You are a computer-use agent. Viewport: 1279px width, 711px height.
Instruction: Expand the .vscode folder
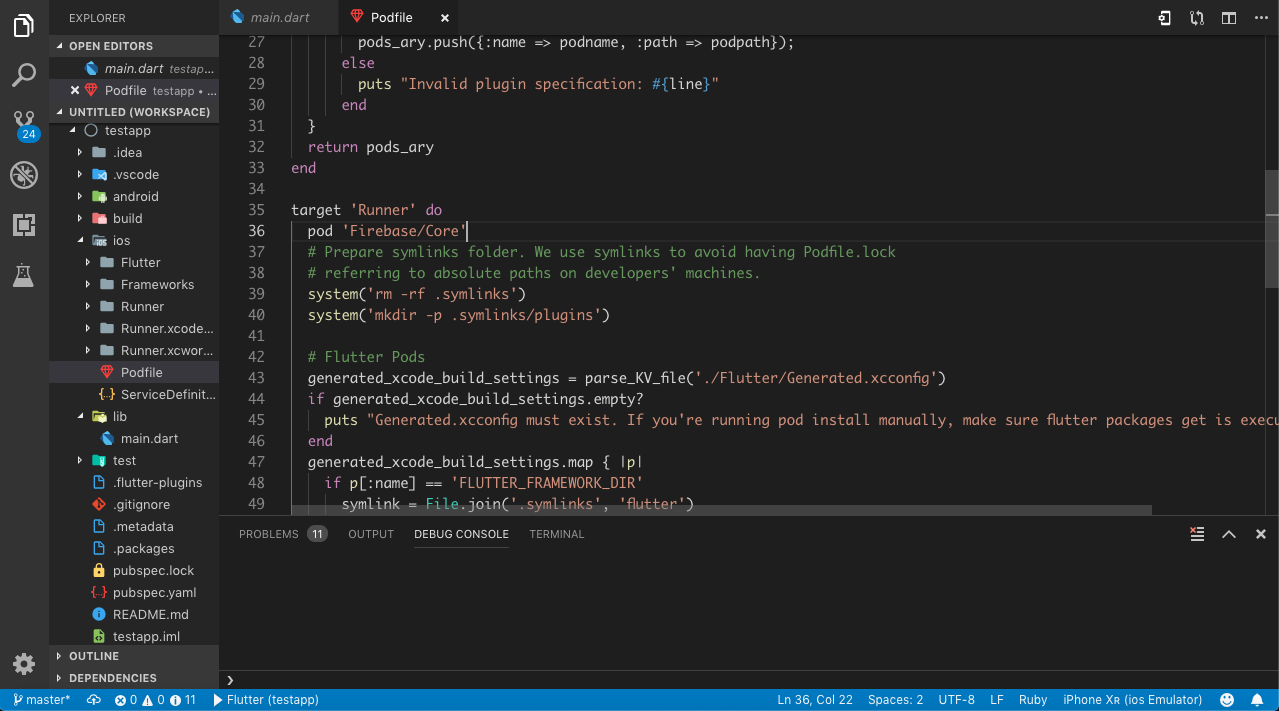pos(134,175)
